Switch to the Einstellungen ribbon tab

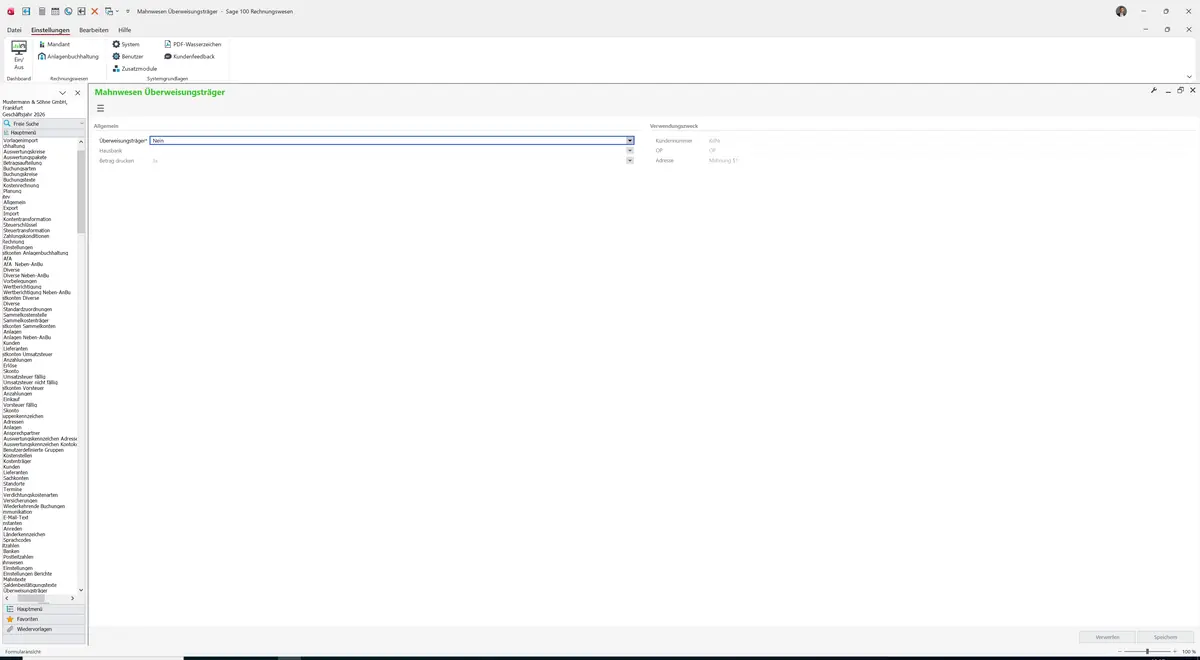click(x=50, y=30)
